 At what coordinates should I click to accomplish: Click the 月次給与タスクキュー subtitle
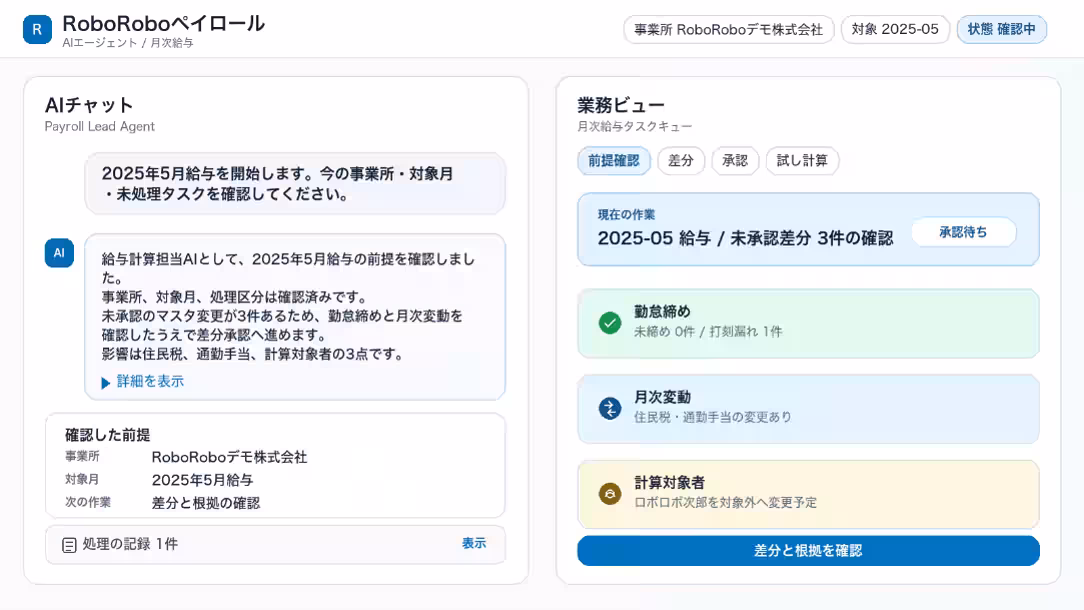tap(635, 127)
